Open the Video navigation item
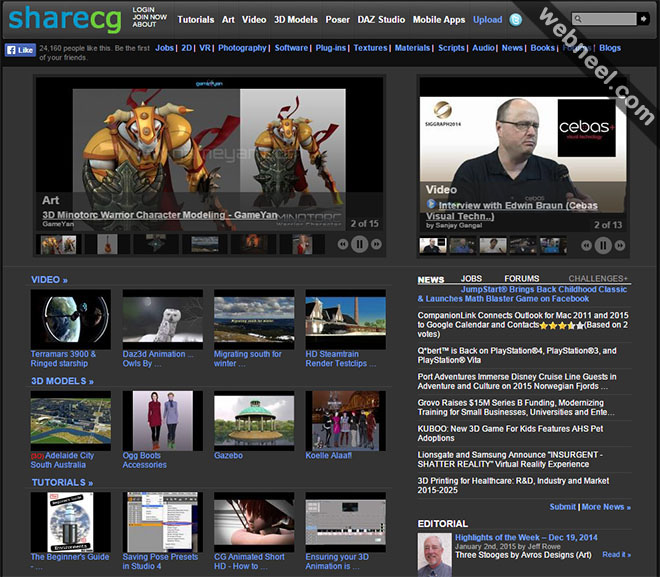Viewport: 660px width, 577px height. [254, 20]
